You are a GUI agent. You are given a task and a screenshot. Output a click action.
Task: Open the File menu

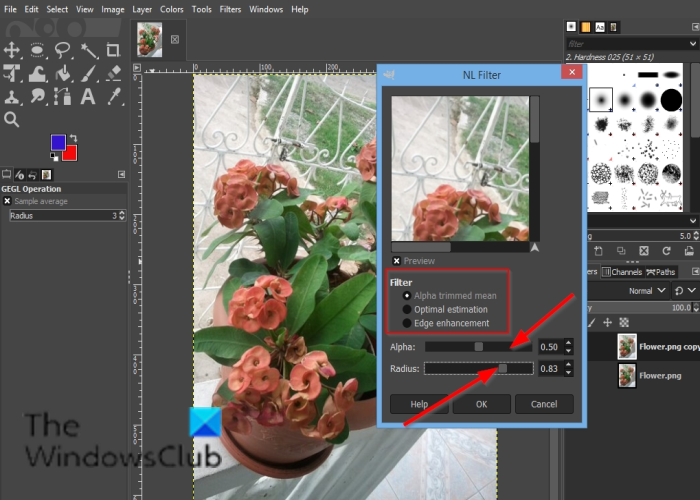pos(10,9)
